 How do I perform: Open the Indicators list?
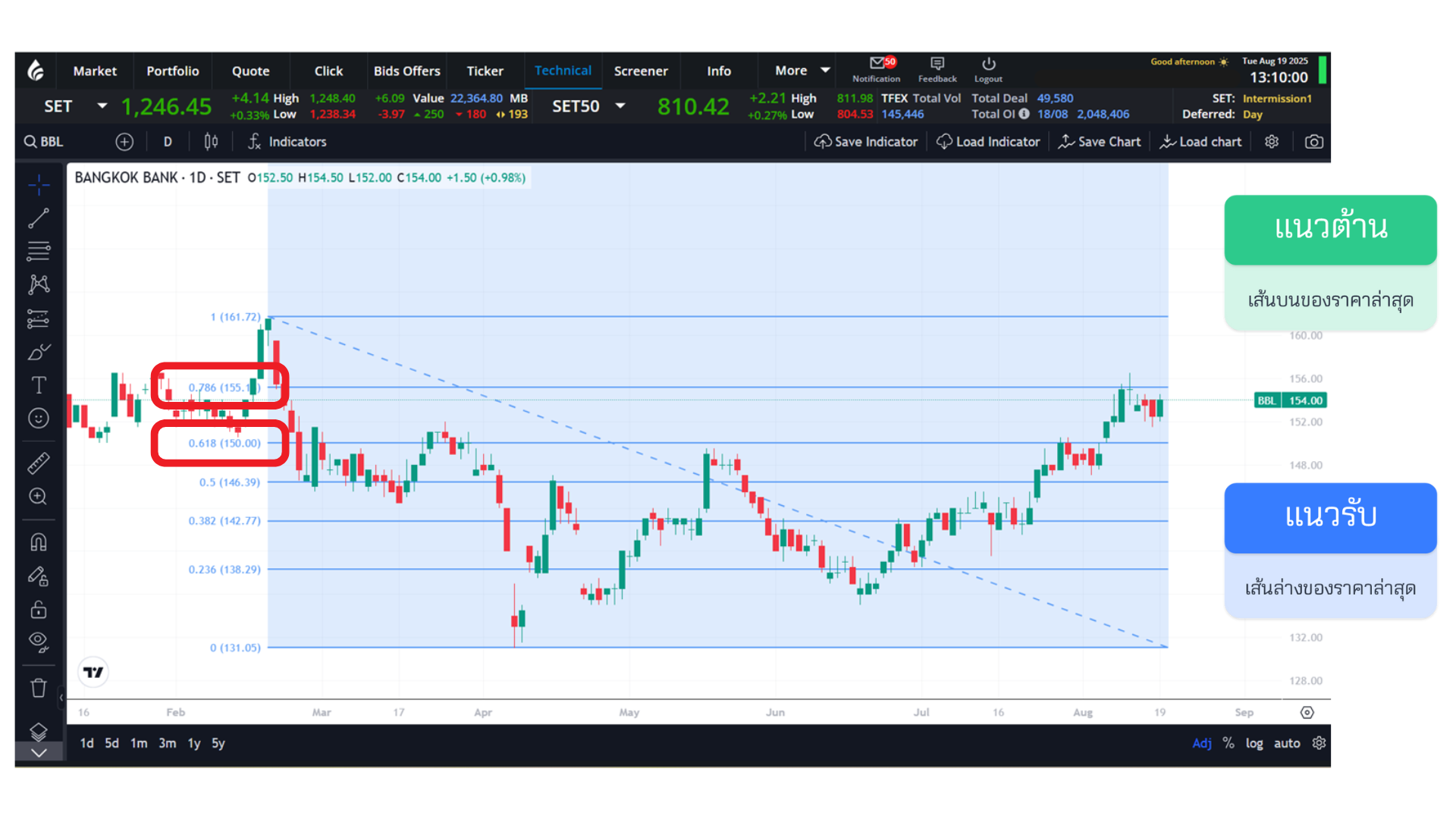(x=287, y=142)
